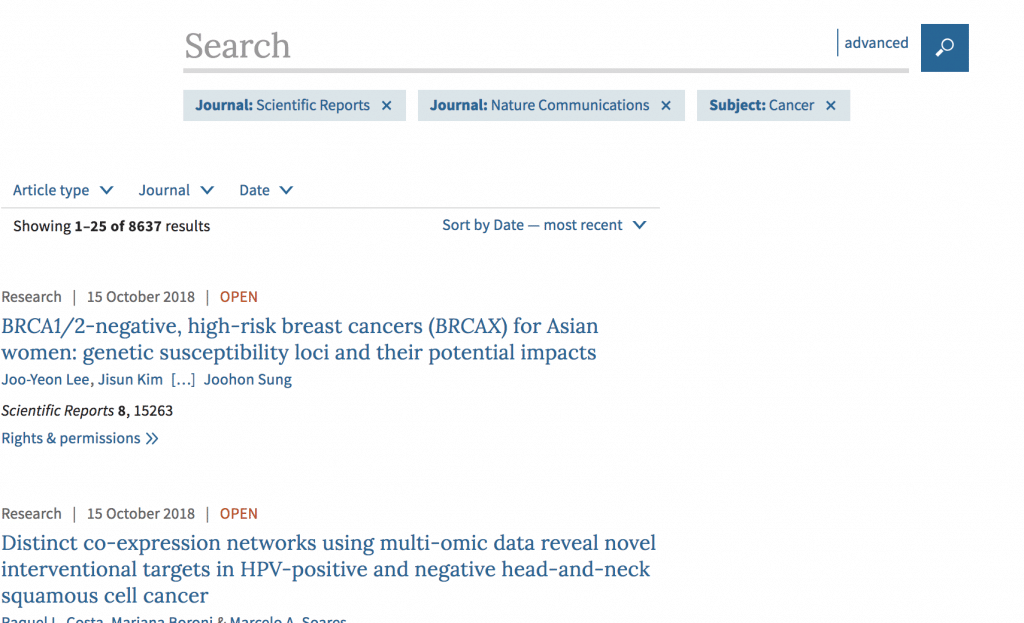Remove the Cancer subject filter
This screenshot has width=1024, height=623.
point(831,105)
